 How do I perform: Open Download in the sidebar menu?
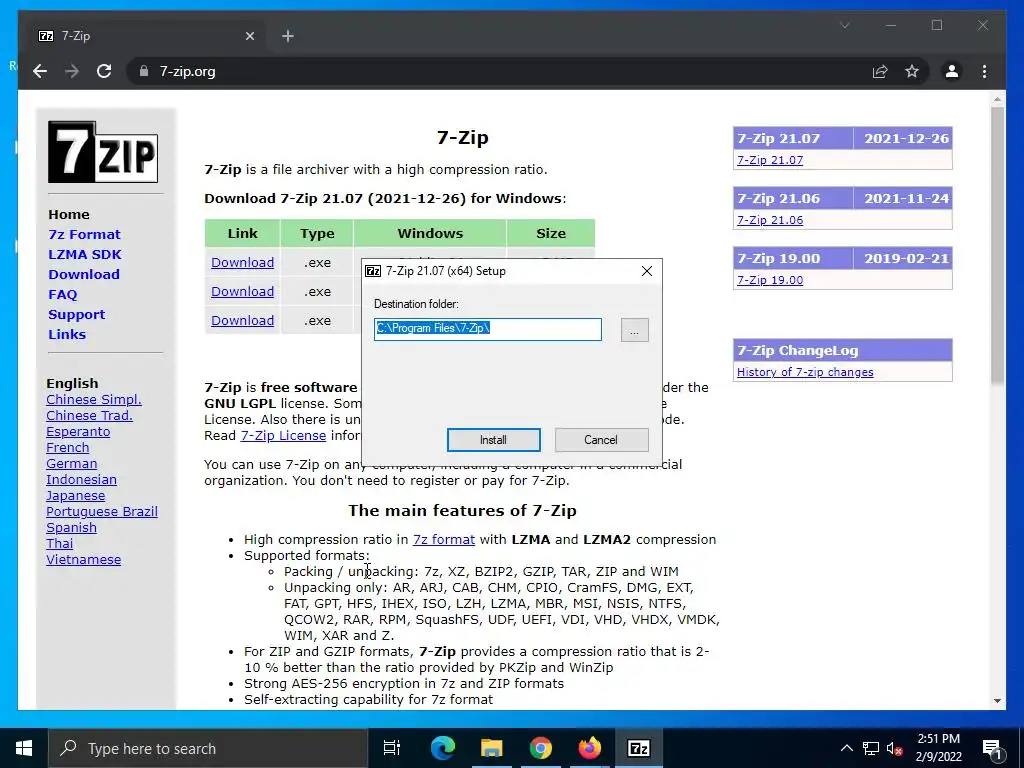coord(84,274)
